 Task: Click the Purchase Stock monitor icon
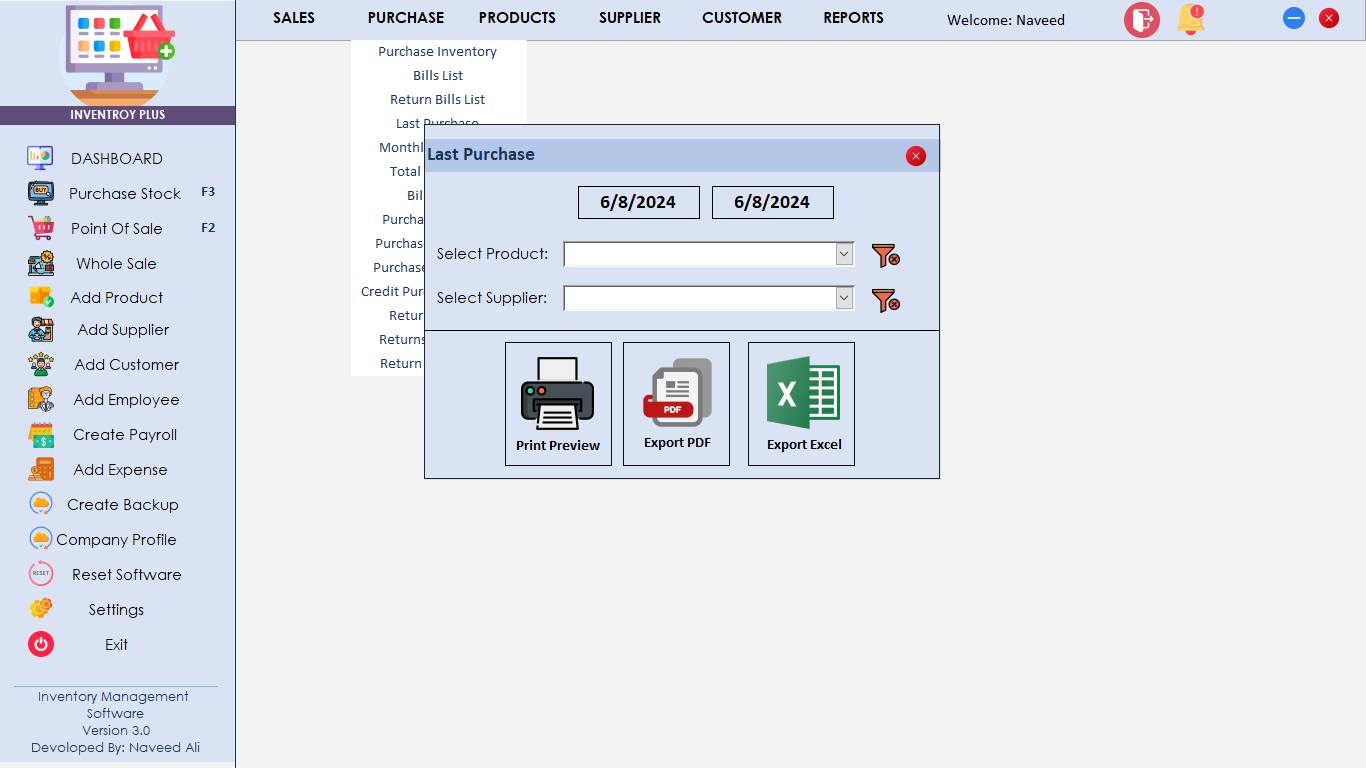(40, 193)
